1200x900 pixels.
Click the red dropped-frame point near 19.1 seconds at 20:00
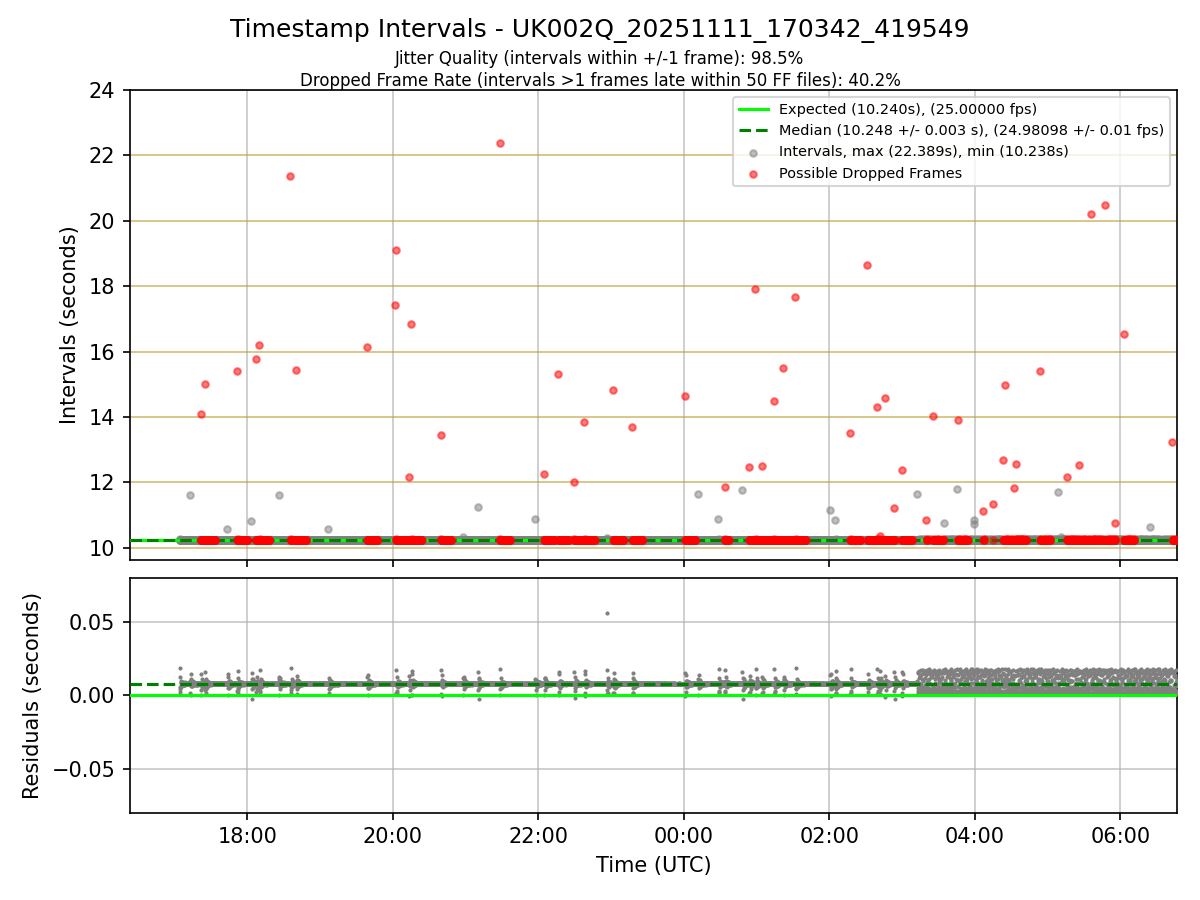tap(396, 250)
